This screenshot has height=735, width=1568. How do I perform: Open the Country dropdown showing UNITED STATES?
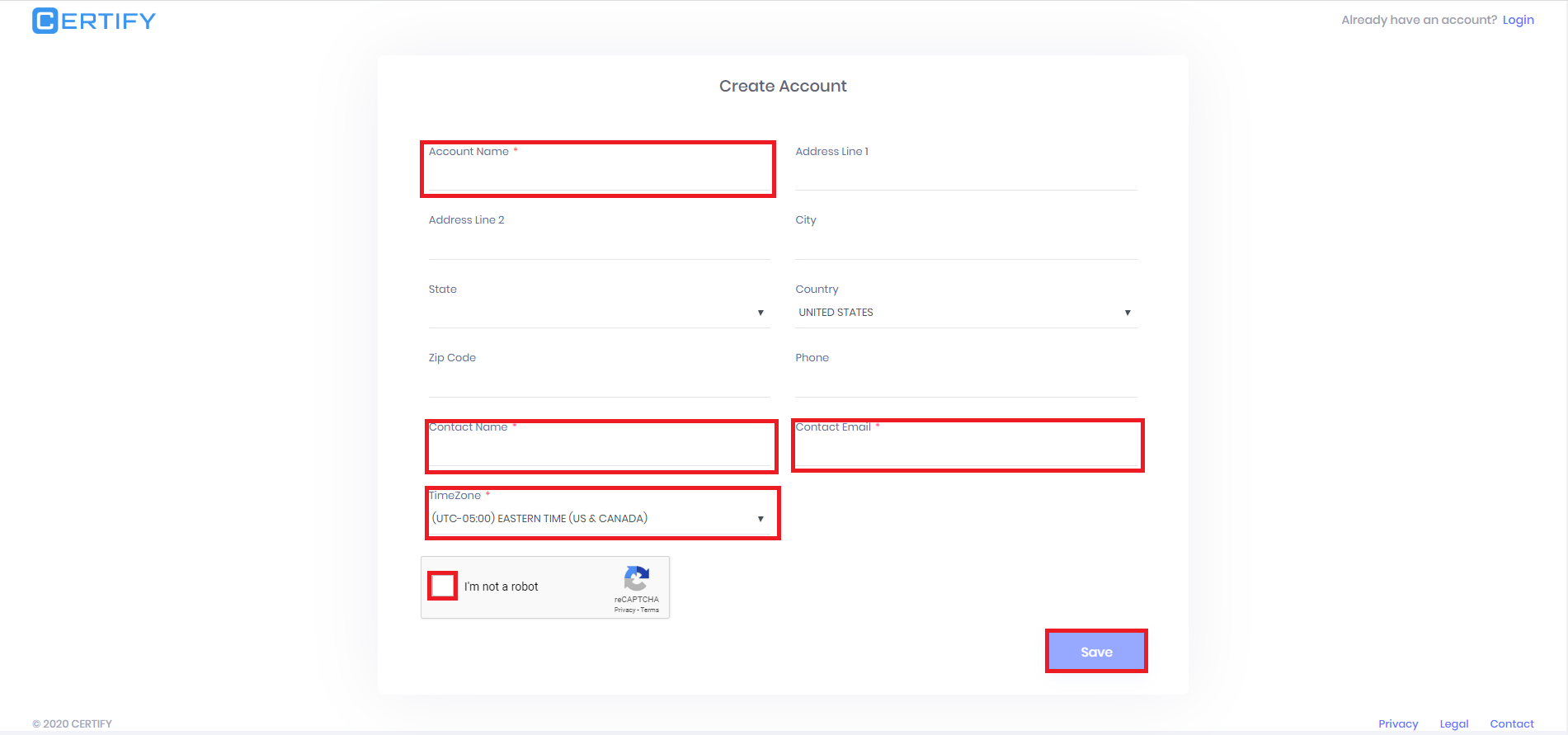(966, 313)
